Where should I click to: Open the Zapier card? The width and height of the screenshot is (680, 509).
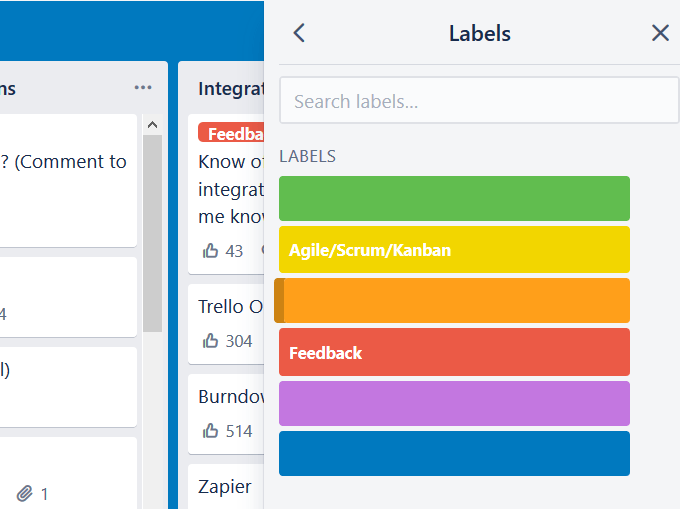(226, 486)
